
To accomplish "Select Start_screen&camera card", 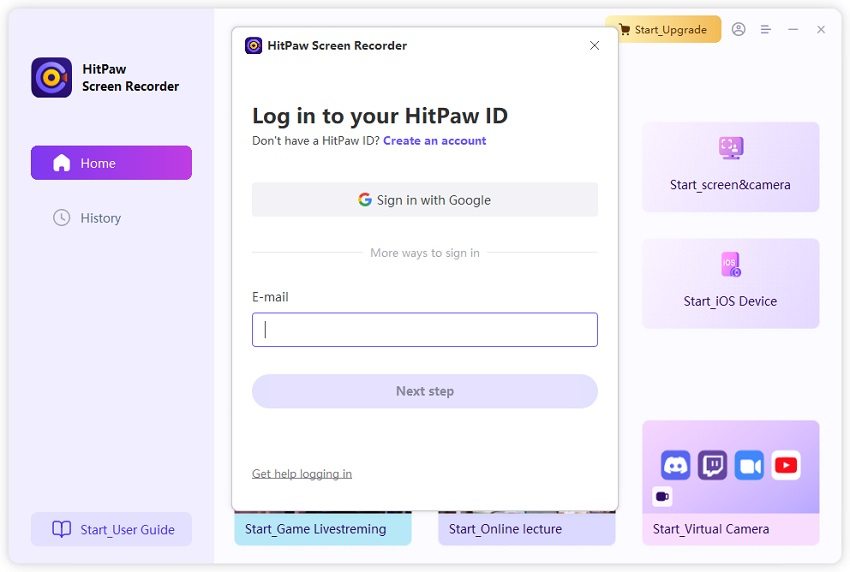I will (x=731, y=167).
